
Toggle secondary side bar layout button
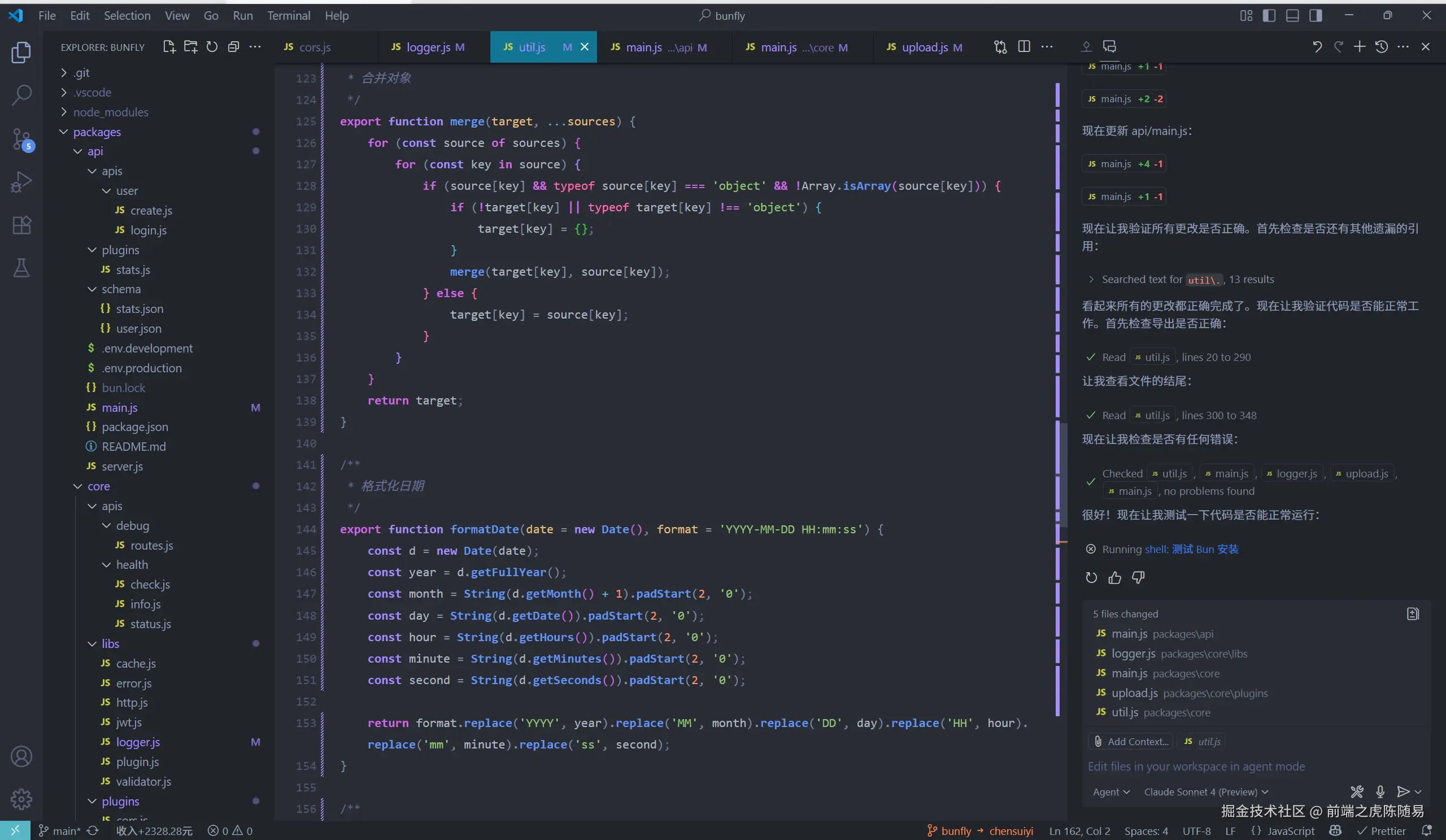1316,15
